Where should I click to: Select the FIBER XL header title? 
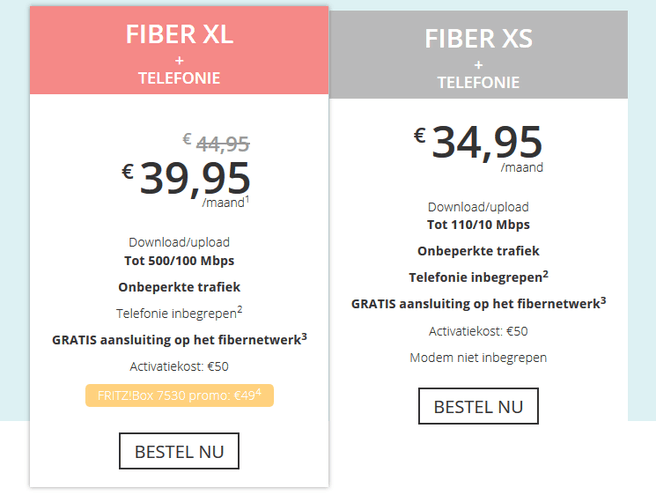pyautogui.click(x=179, y=35)
